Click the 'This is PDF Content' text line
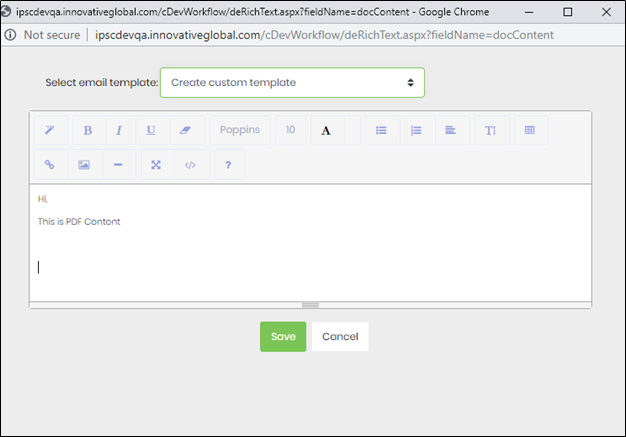 79,221
